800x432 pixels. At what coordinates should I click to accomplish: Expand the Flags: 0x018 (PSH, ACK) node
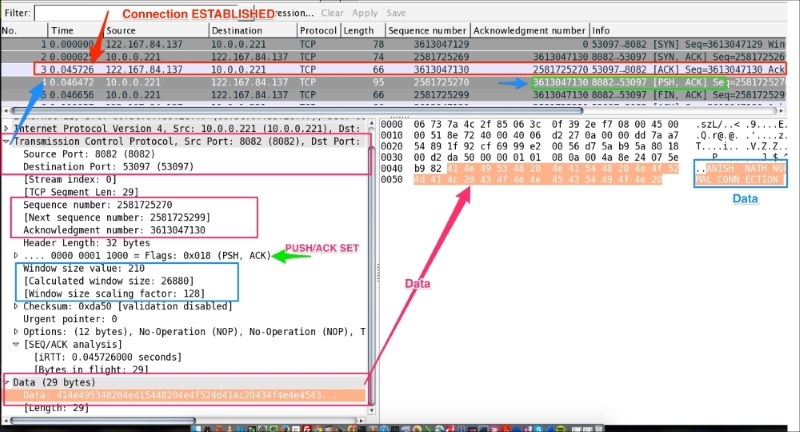click(x=16, y=255)
